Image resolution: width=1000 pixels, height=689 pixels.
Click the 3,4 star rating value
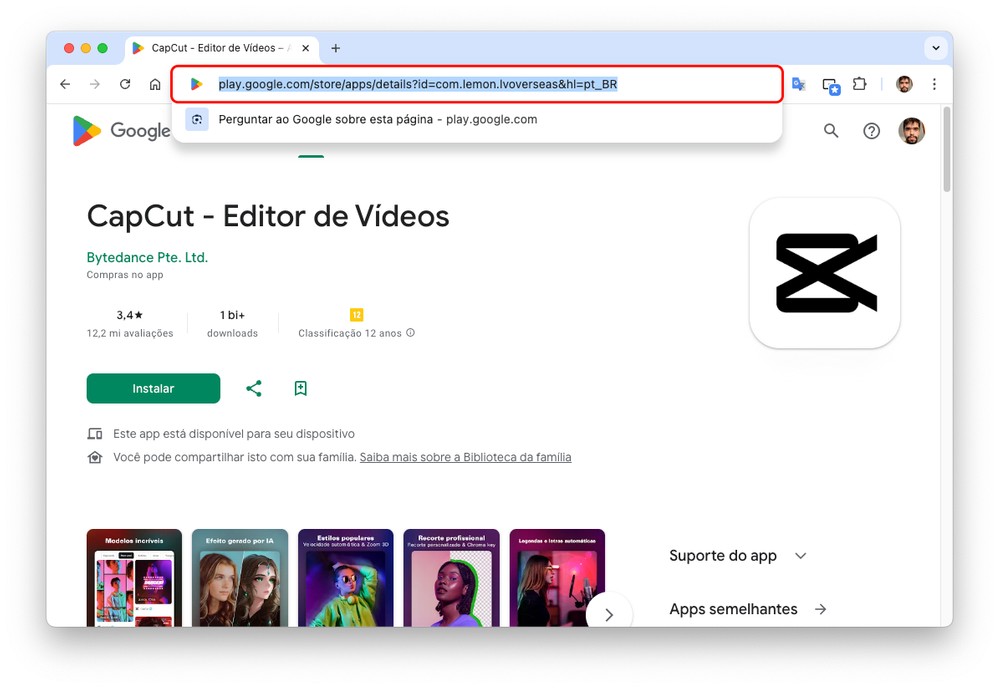pos(129,315)
